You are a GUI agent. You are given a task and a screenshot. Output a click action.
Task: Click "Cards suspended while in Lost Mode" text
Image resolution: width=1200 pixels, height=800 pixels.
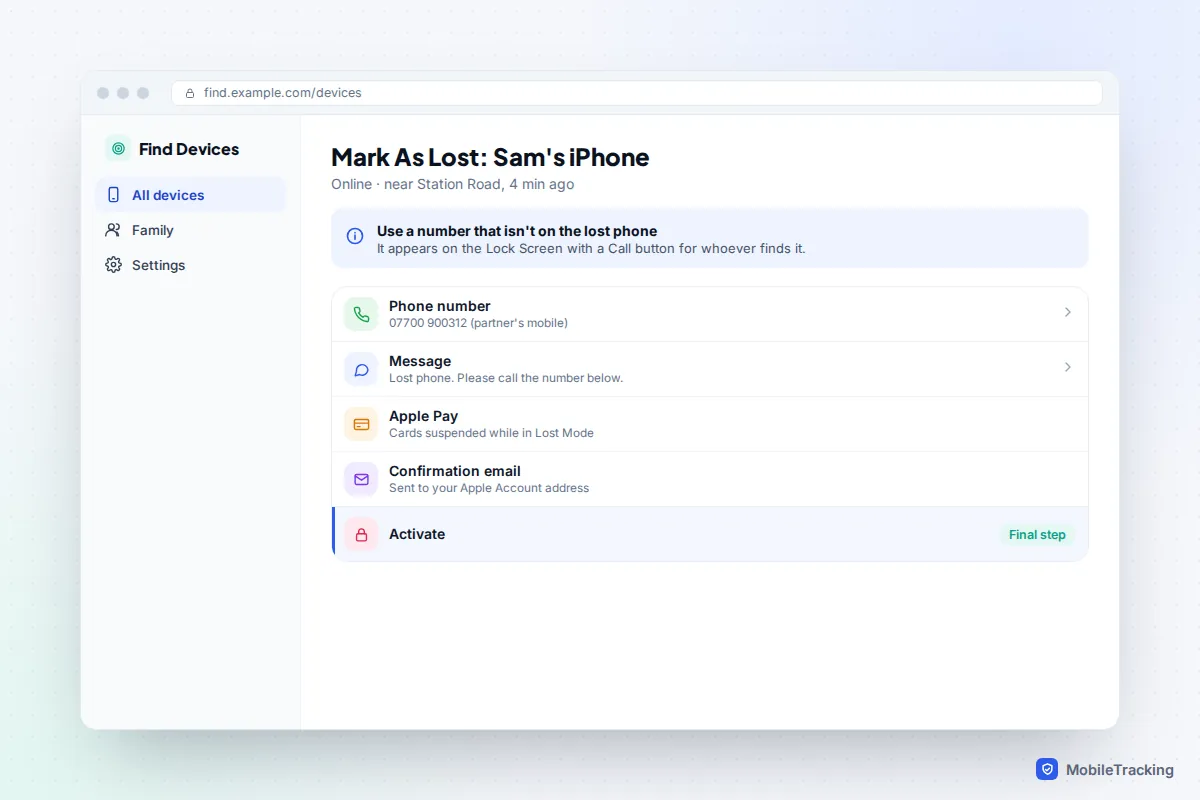click(491, 433)
